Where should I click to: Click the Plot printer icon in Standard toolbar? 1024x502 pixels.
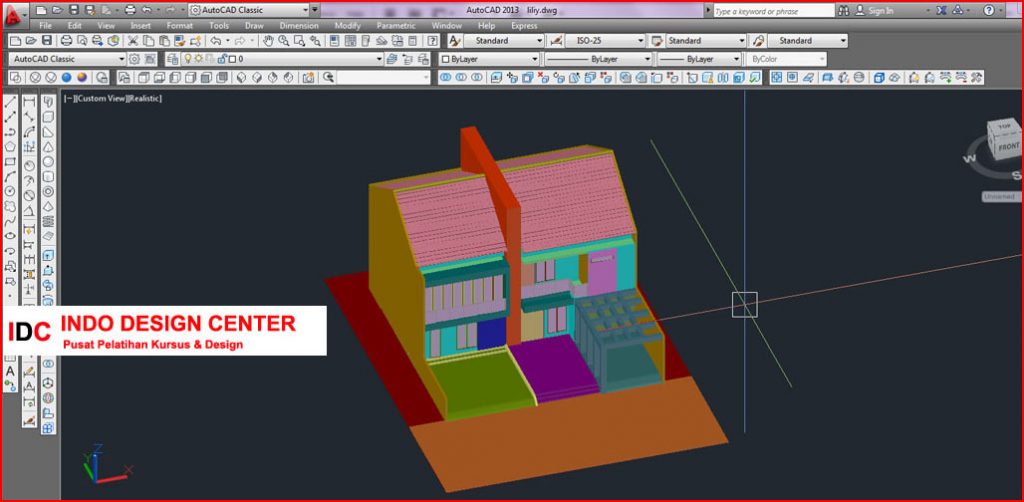coord(66,41)
